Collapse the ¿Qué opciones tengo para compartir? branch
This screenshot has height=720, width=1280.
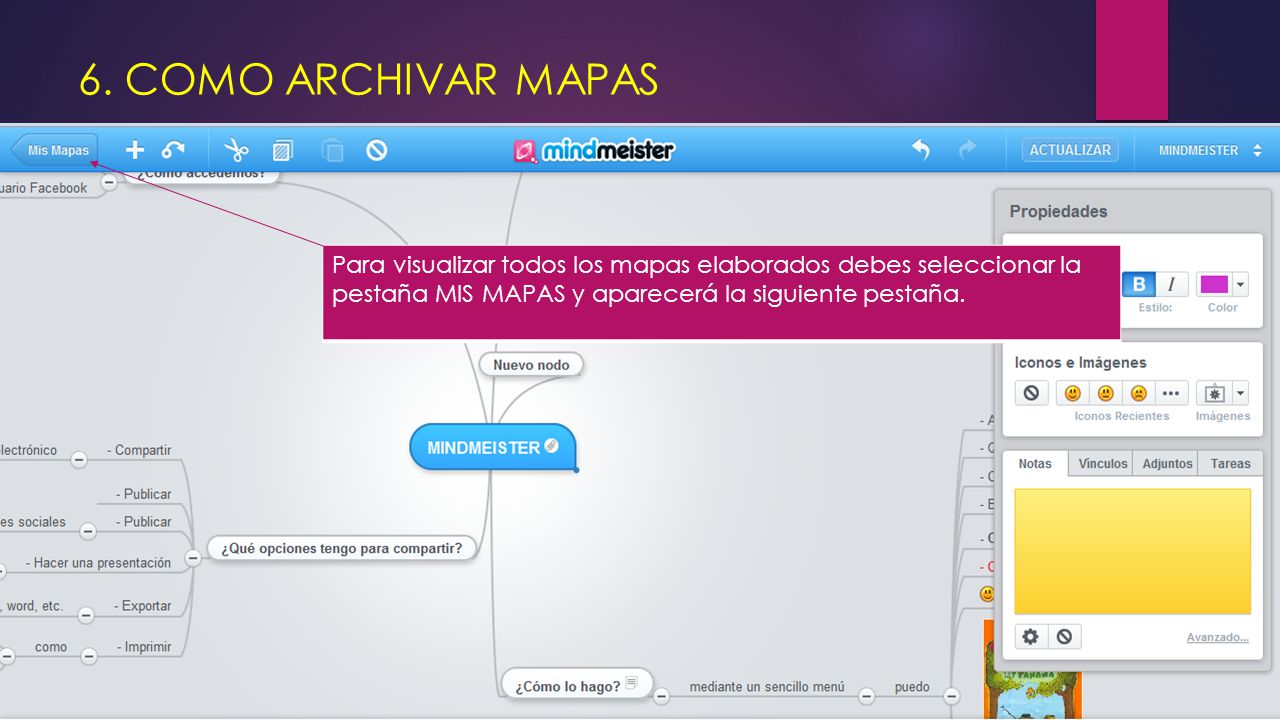(193, 558)
